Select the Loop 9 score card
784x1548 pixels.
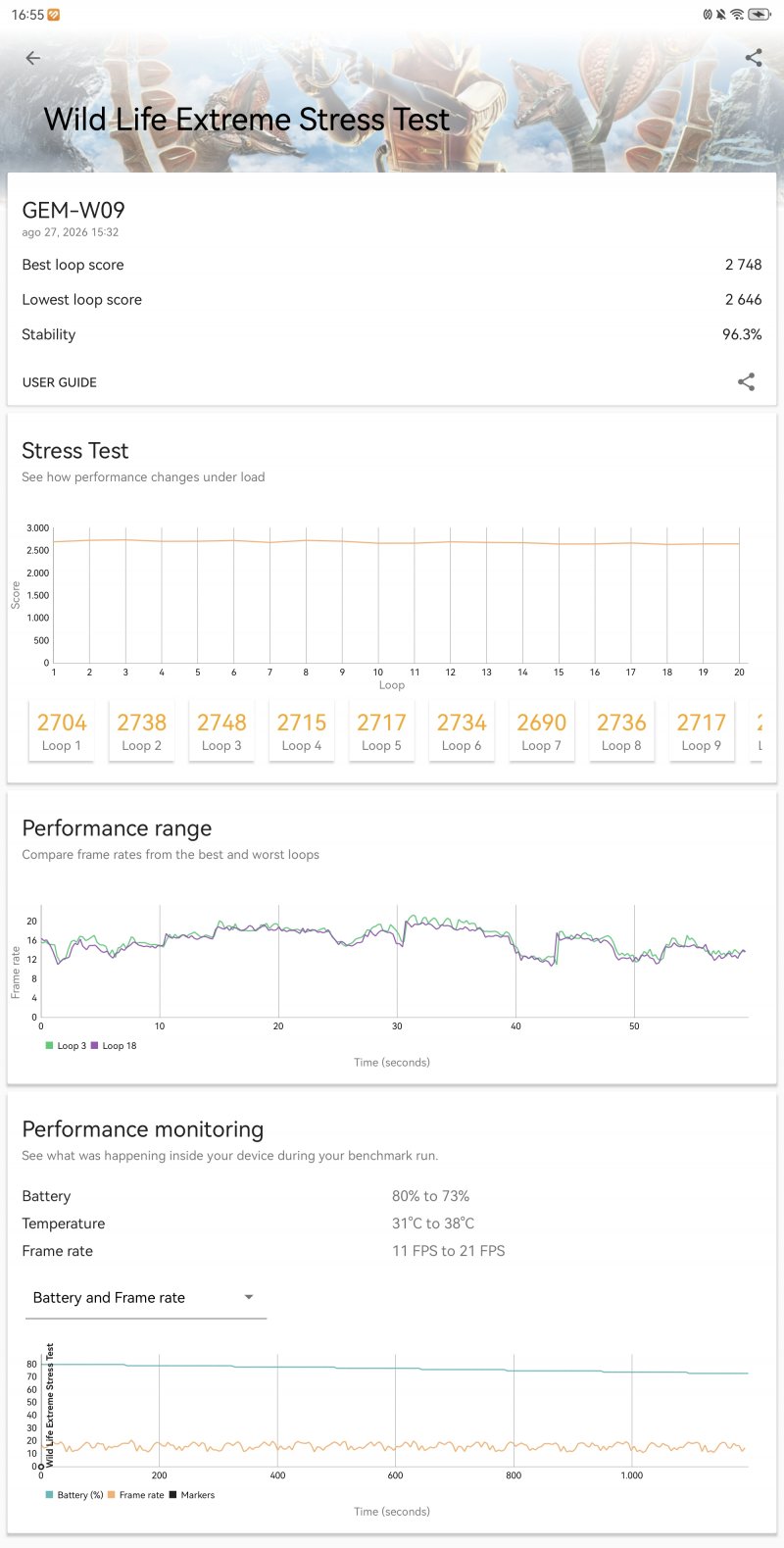coord(701,730)
